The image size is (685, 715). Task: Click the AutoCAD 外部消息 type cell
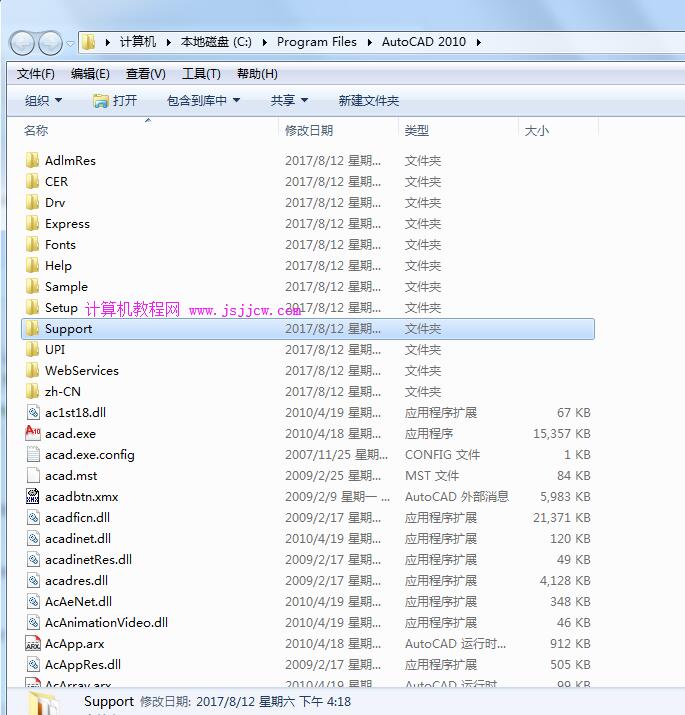[457, 497]
